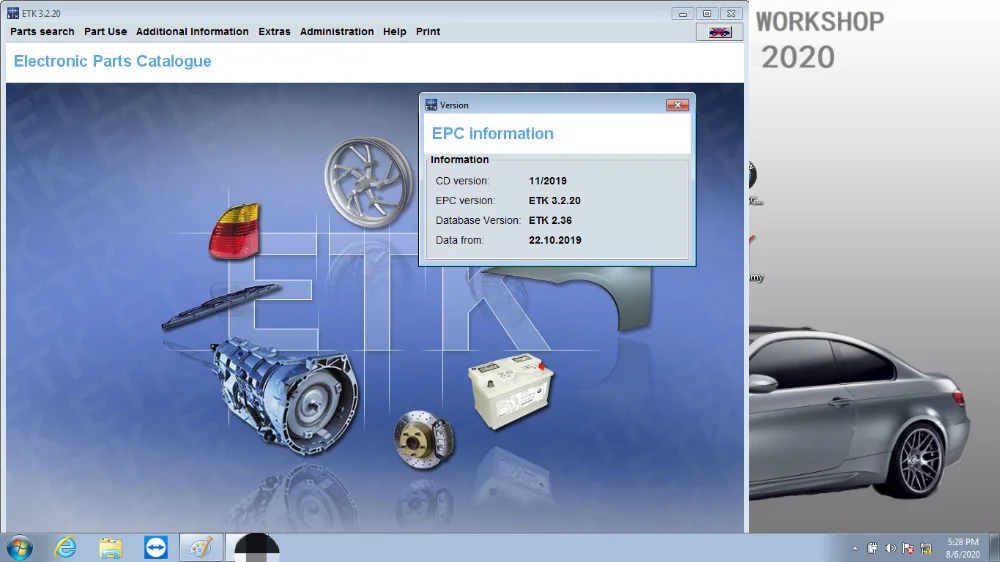Click the network tray icon
1000x562 pixels.
point(926,548)
